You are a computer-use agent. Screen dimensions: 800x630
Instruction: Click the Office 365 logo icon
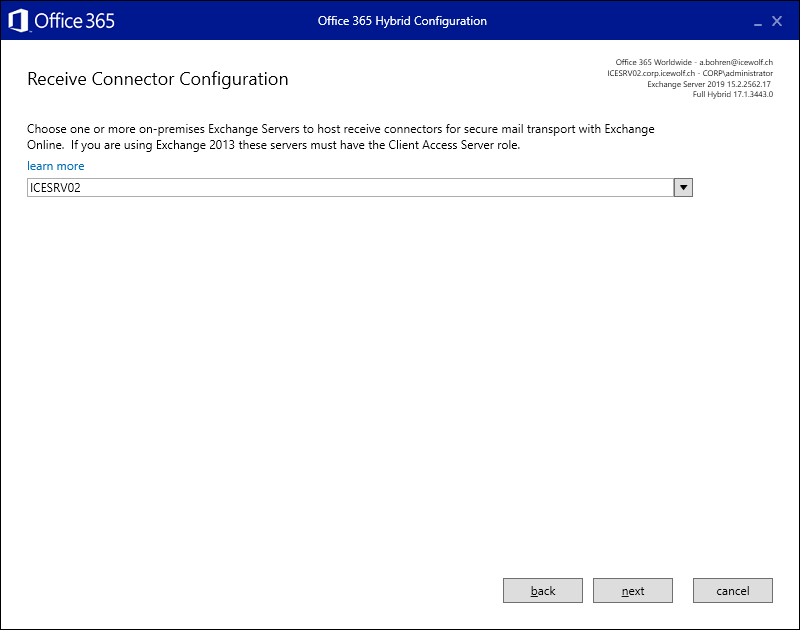pos(19,21)
